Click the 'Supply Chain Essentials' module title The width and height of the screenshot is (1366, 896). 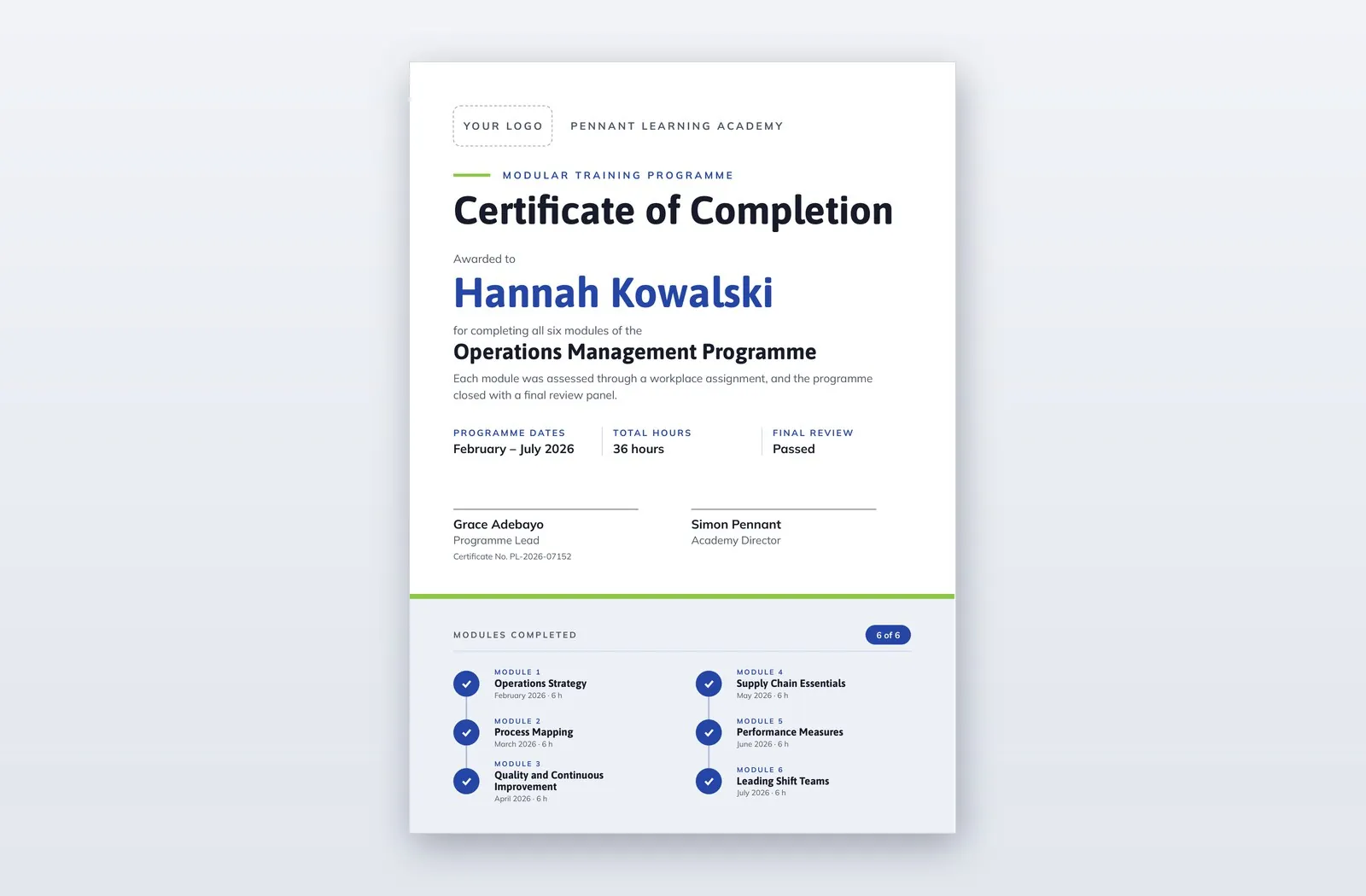pyautogui.click(x=791, y=684)
